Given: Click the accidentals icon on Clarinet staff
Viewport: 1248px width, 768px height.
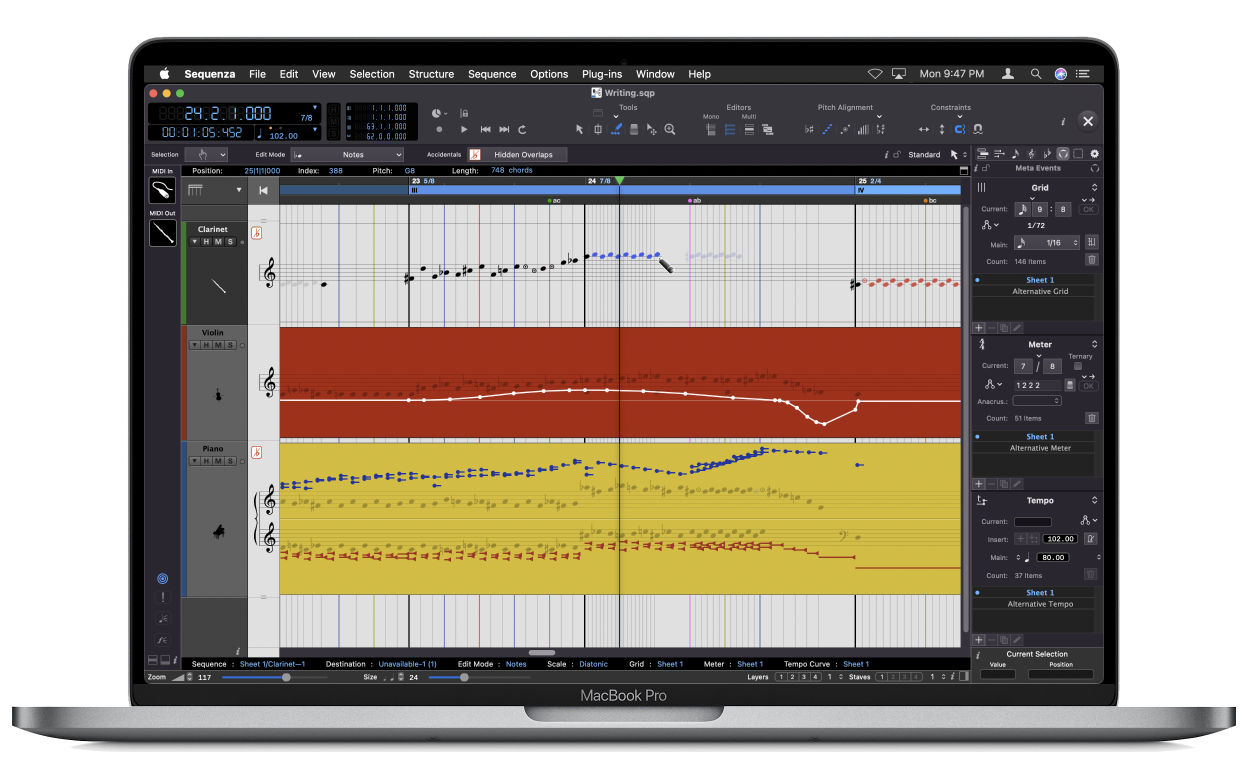Looking at the screenshot, I should click(257, 234).
